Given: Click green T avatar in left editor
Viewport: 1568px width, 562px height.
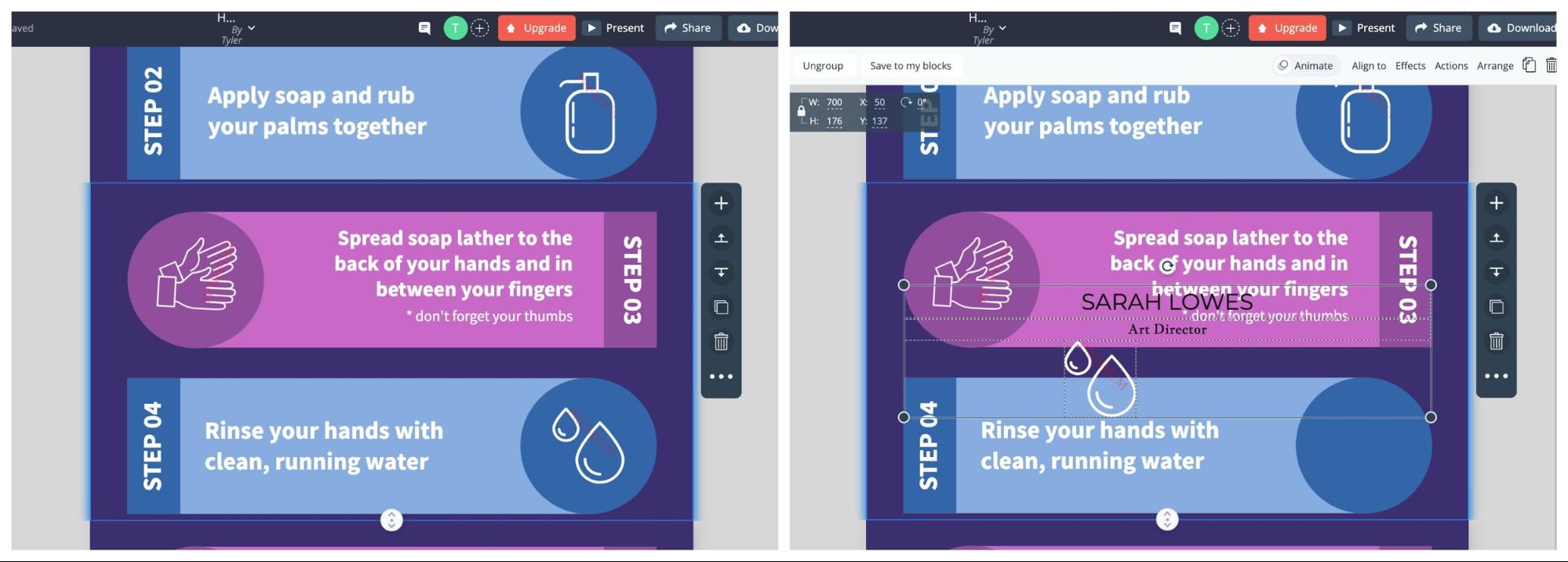Looking at the screenshot, I should point(455,28).
